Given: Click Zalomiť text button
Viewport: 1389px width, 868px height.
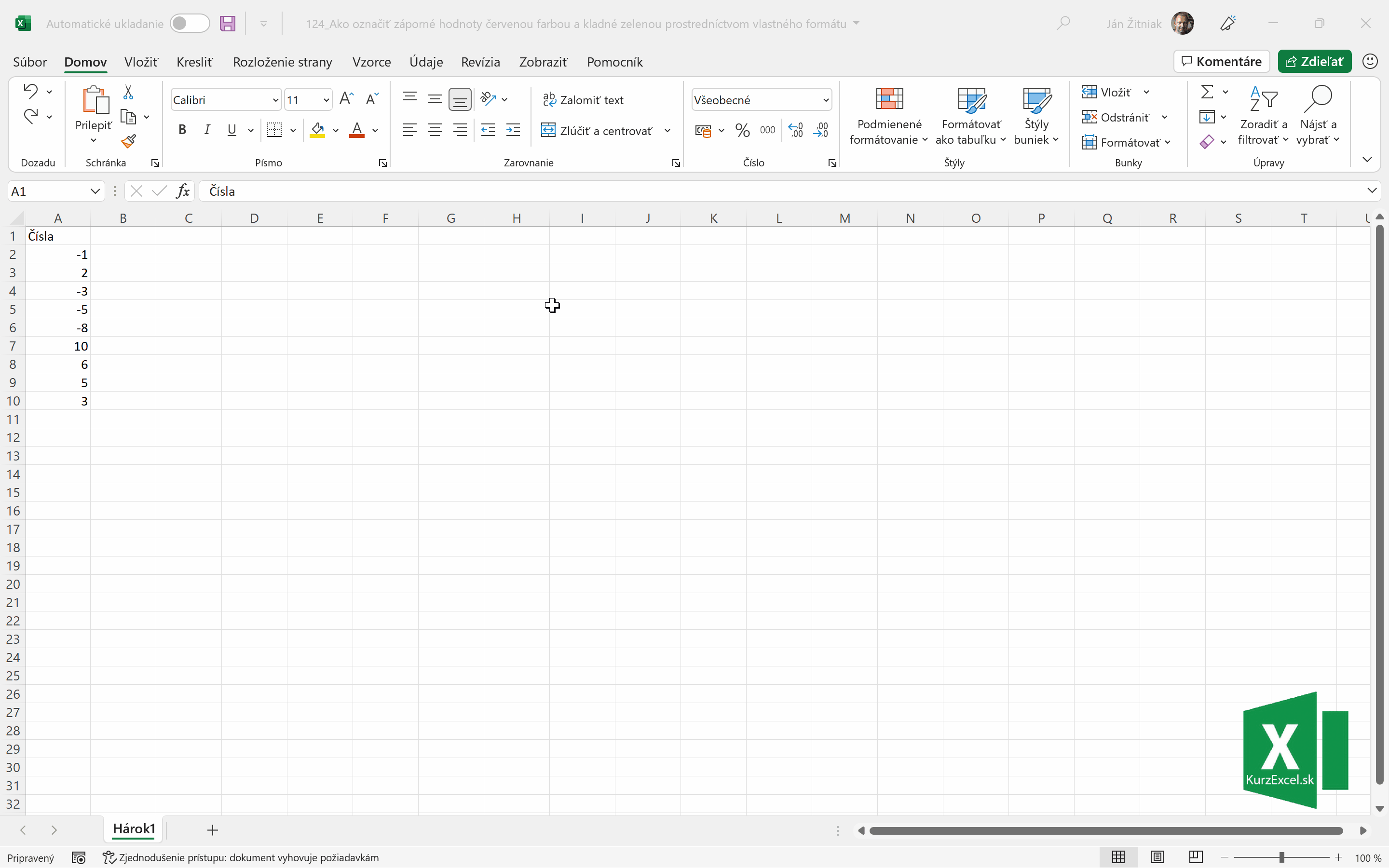Looking at the screenshot, I should pyautogui.click(x=583, y=100).
